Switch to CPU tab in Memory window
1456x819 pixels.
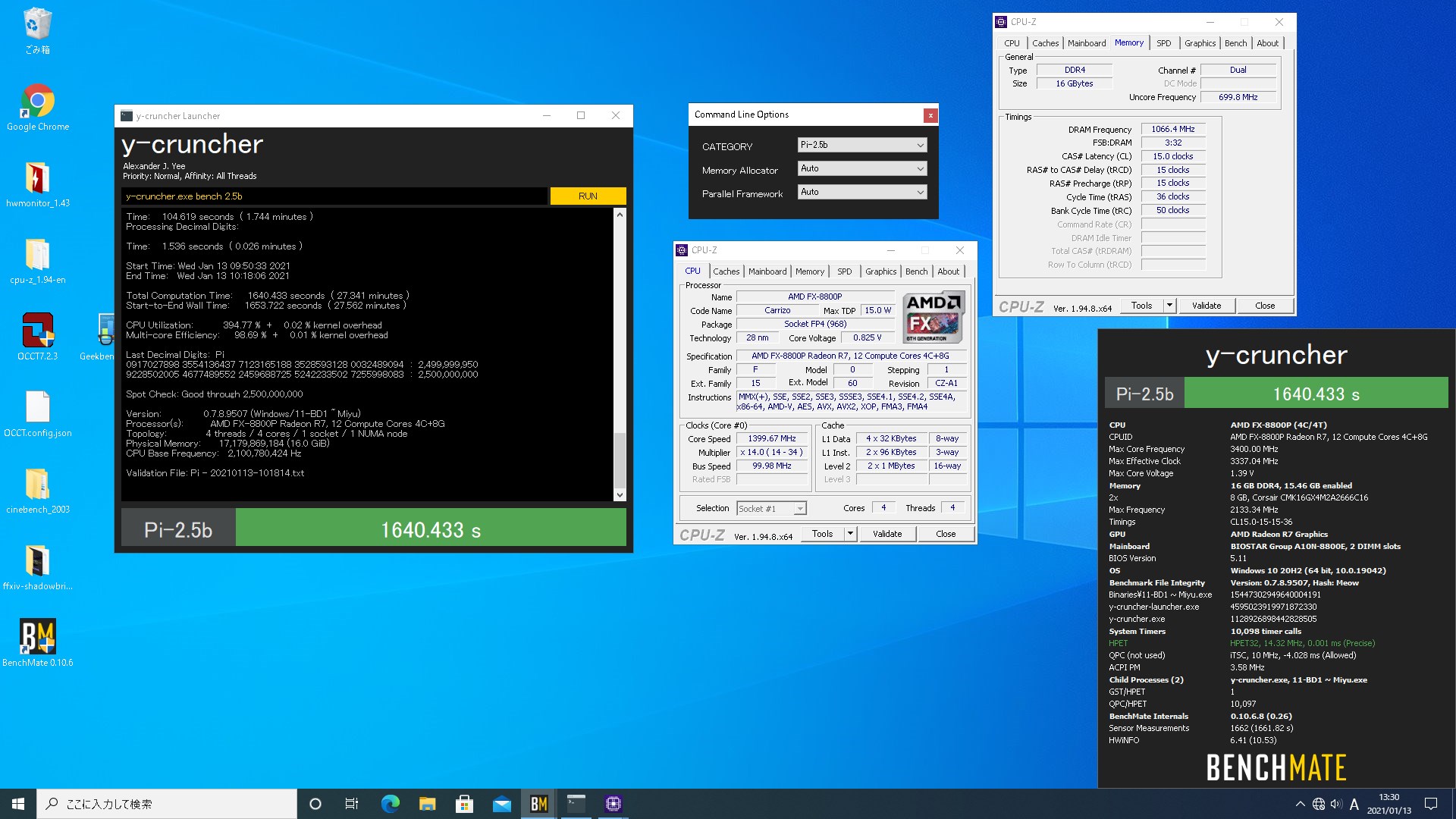pyautogui.click(x=1012, y=43)
